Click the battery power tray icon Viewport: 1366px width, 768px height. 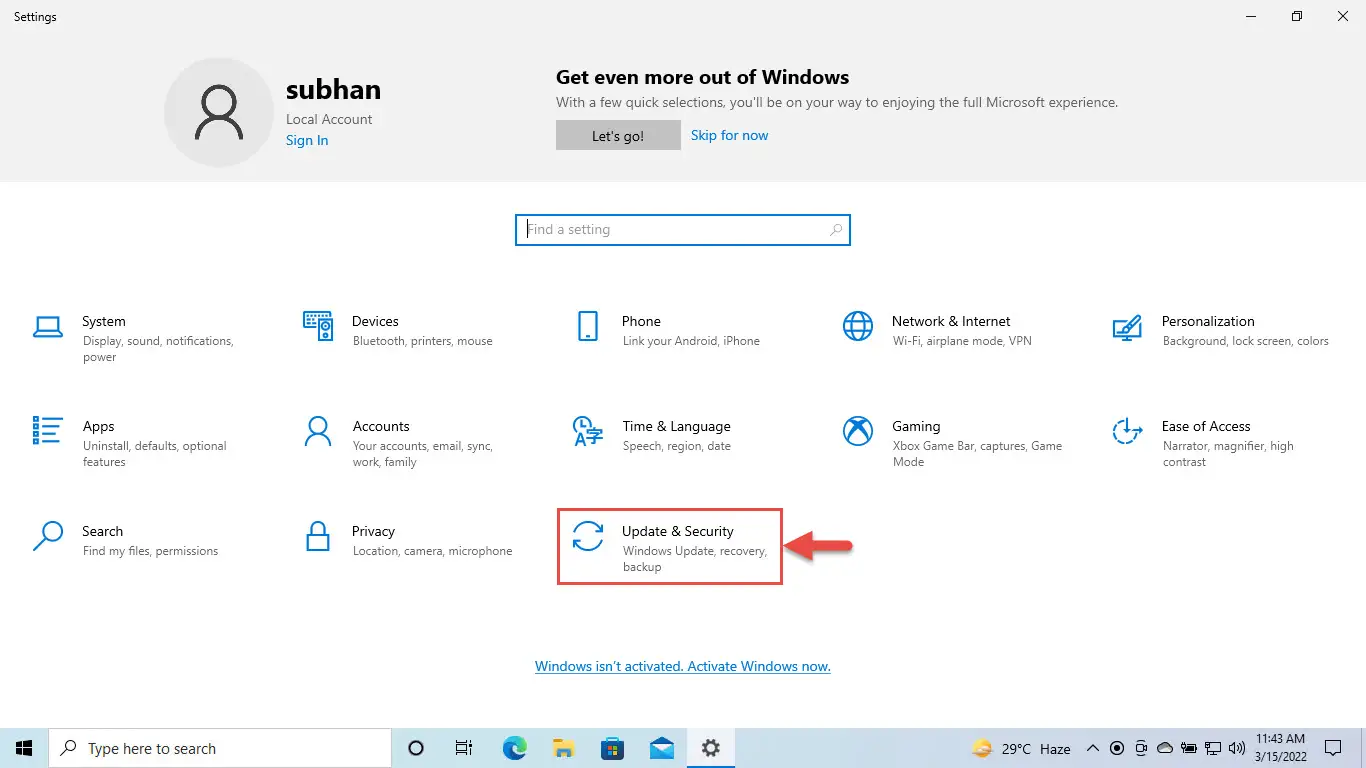tap(1189, 748)
